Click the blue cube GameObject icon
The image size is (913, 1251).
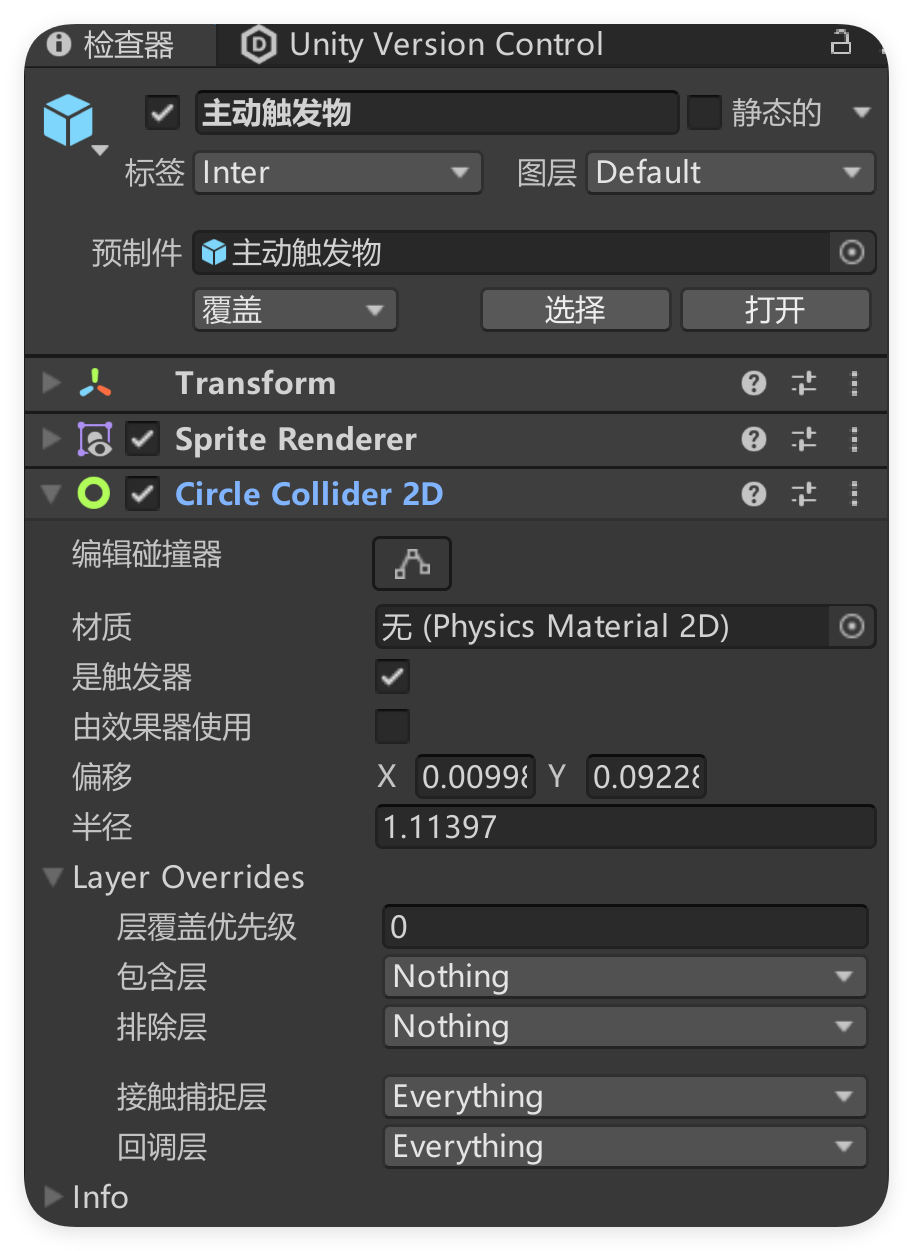tap(68, 120)
